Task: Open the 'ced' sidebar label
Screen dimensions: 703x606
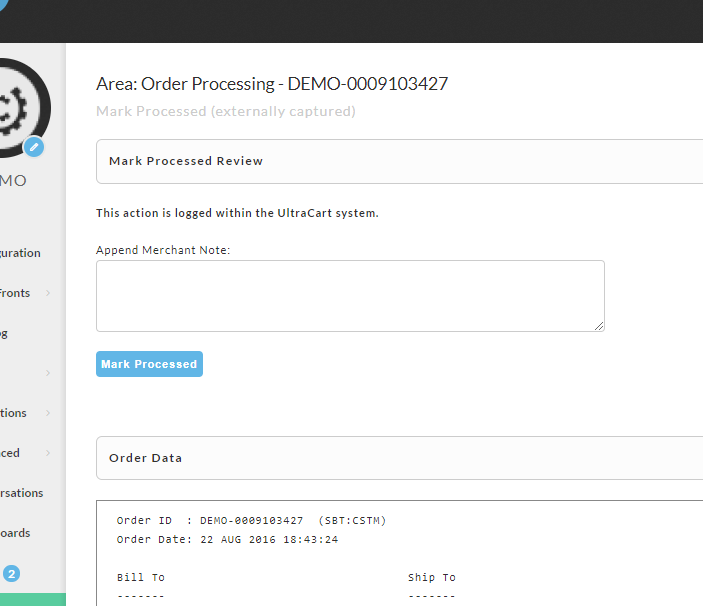Action: point(10,453)
